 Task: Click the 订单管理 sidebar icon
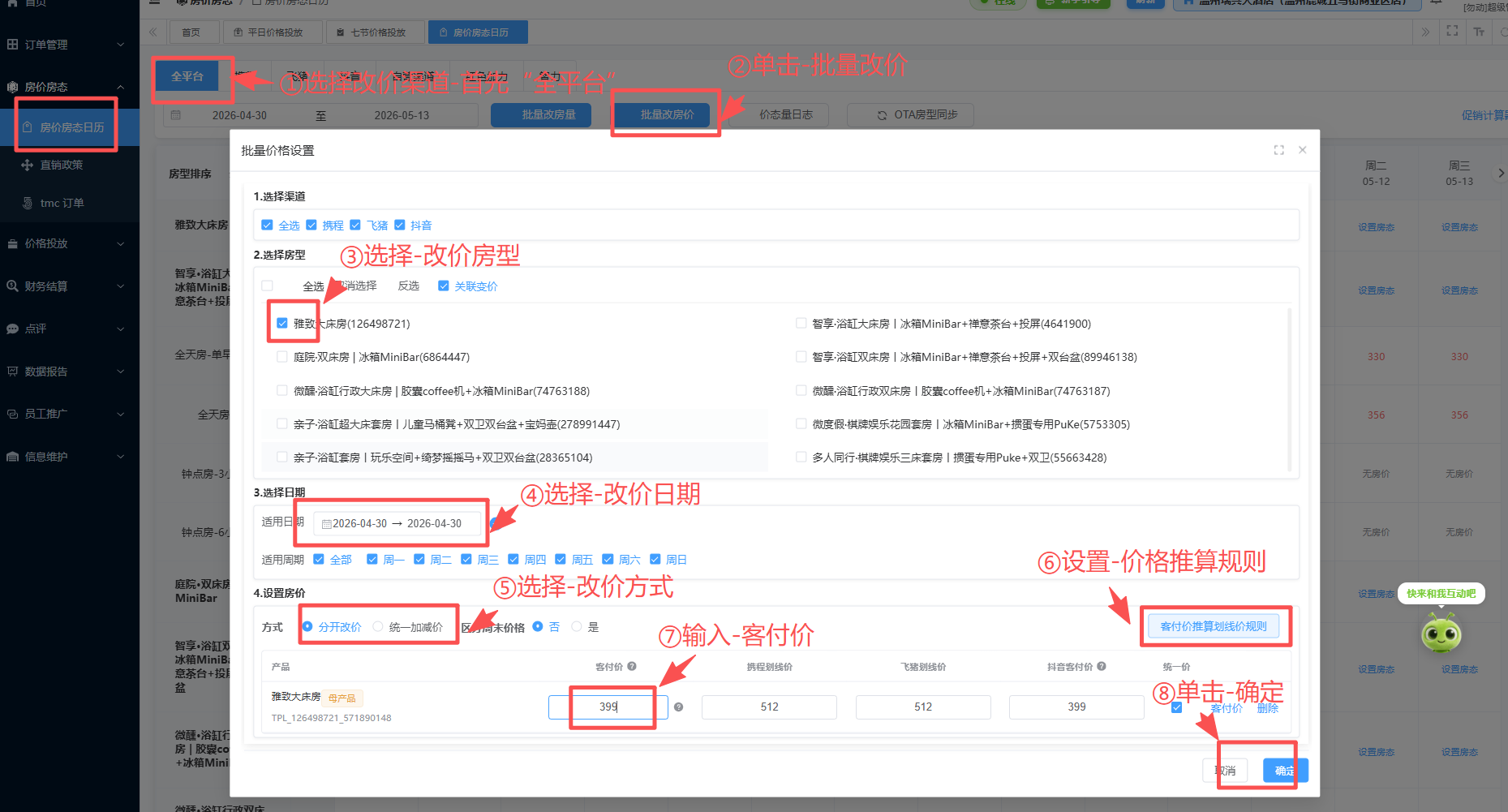tap(12, 45)
